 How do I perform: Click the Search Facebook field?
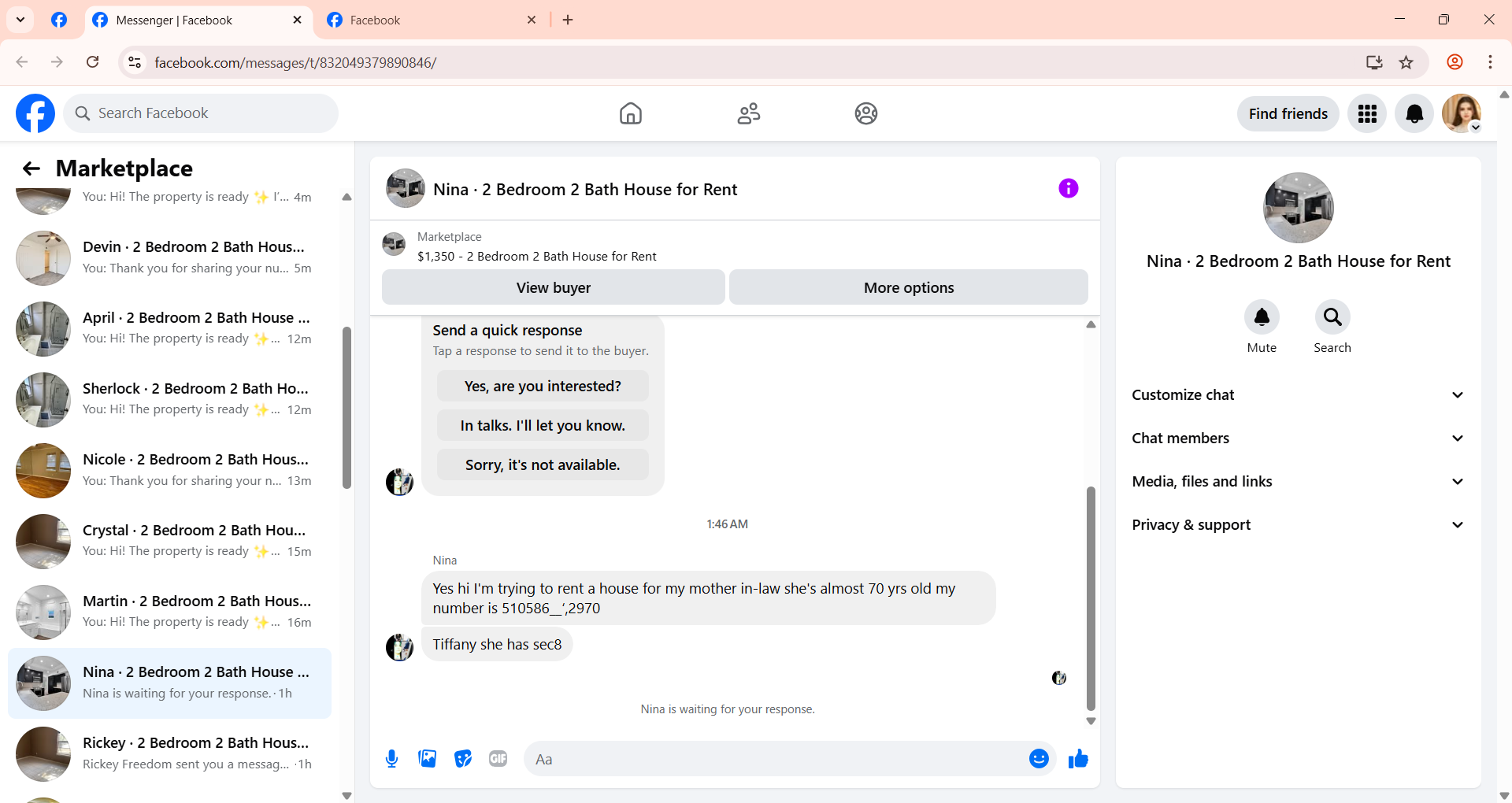click(201, 113)
